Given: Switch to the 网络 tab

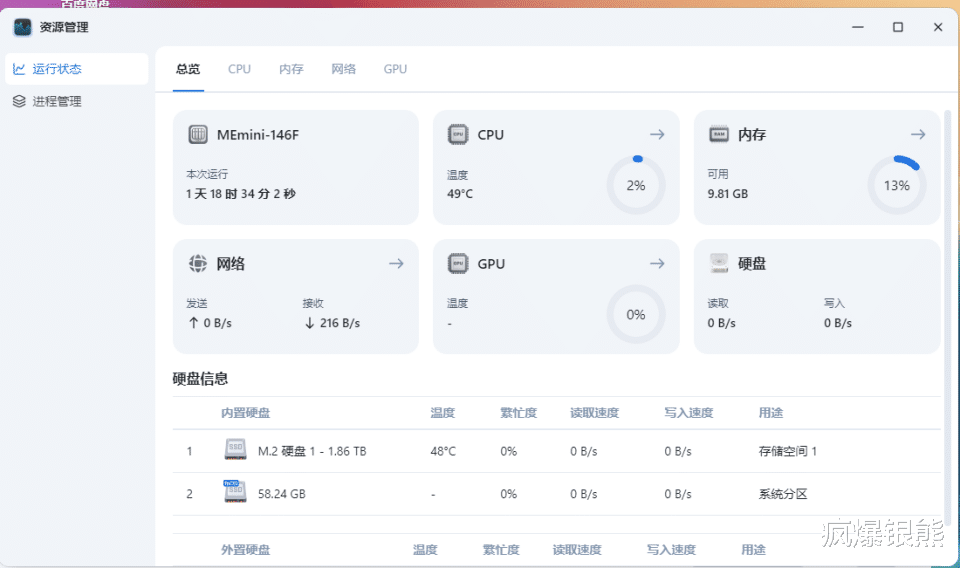Looking at the screenshot, I should pos(343,69).
